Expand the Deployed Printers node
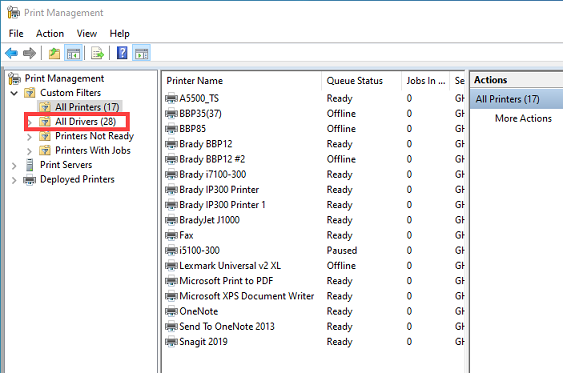Image resolution: width=563 pixels, height=373 pixels. 14,180
